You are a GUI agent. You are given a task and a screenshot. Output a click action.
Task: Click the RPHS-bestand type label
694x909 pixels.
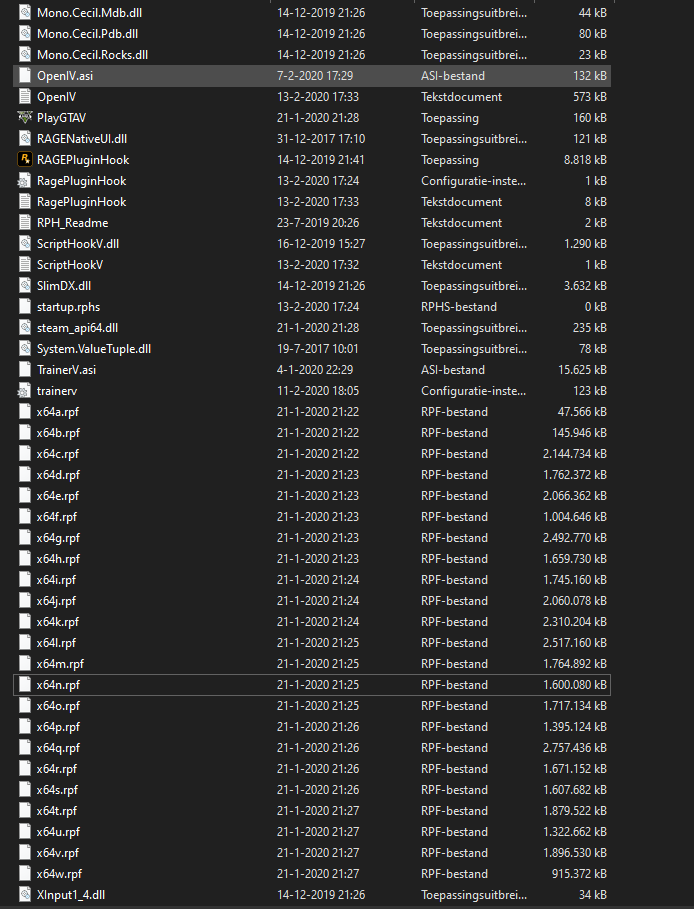[459, 307]
